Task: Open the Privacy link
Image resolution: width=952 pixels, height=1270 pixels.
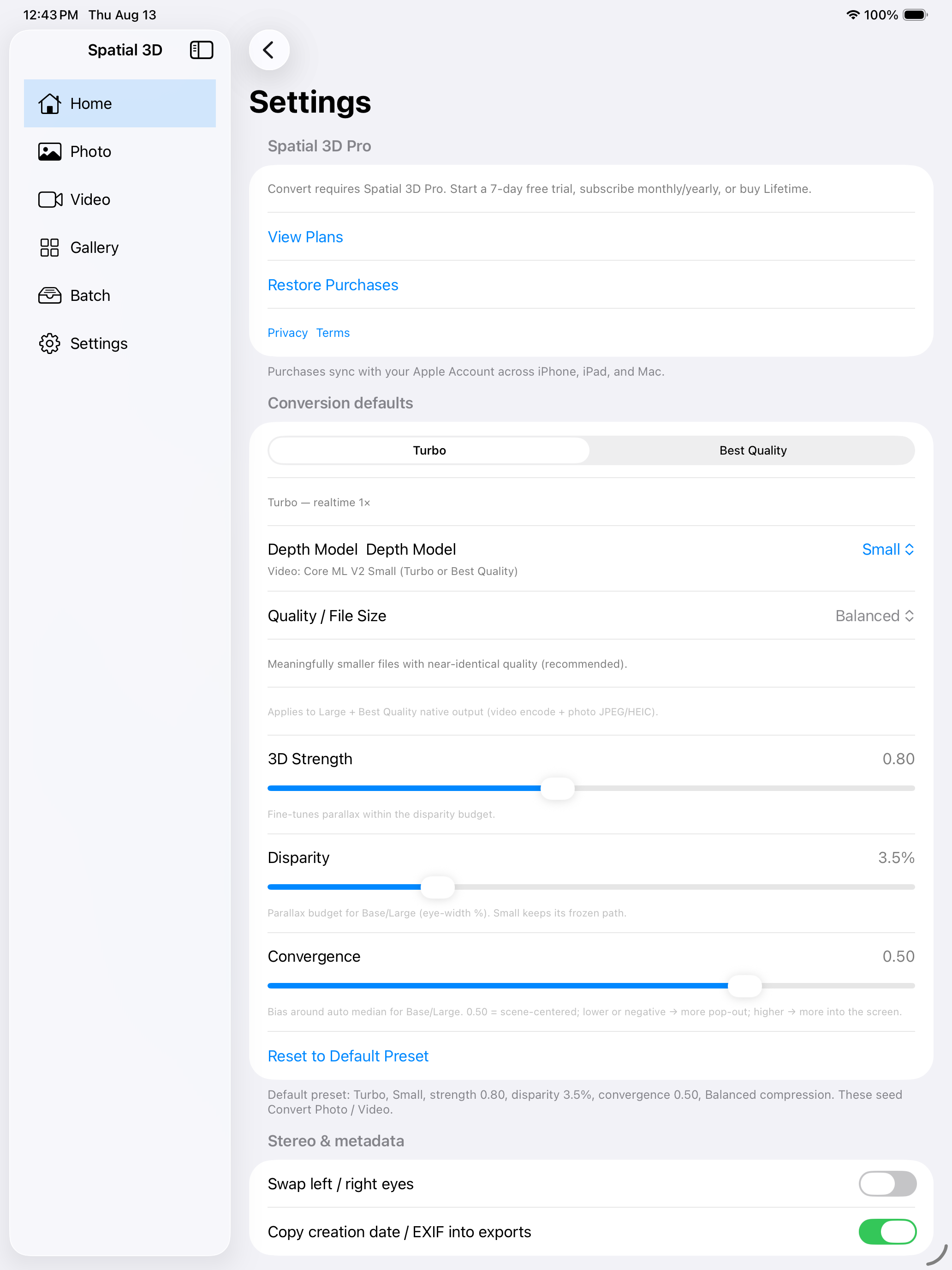Action: pos(287,333)
